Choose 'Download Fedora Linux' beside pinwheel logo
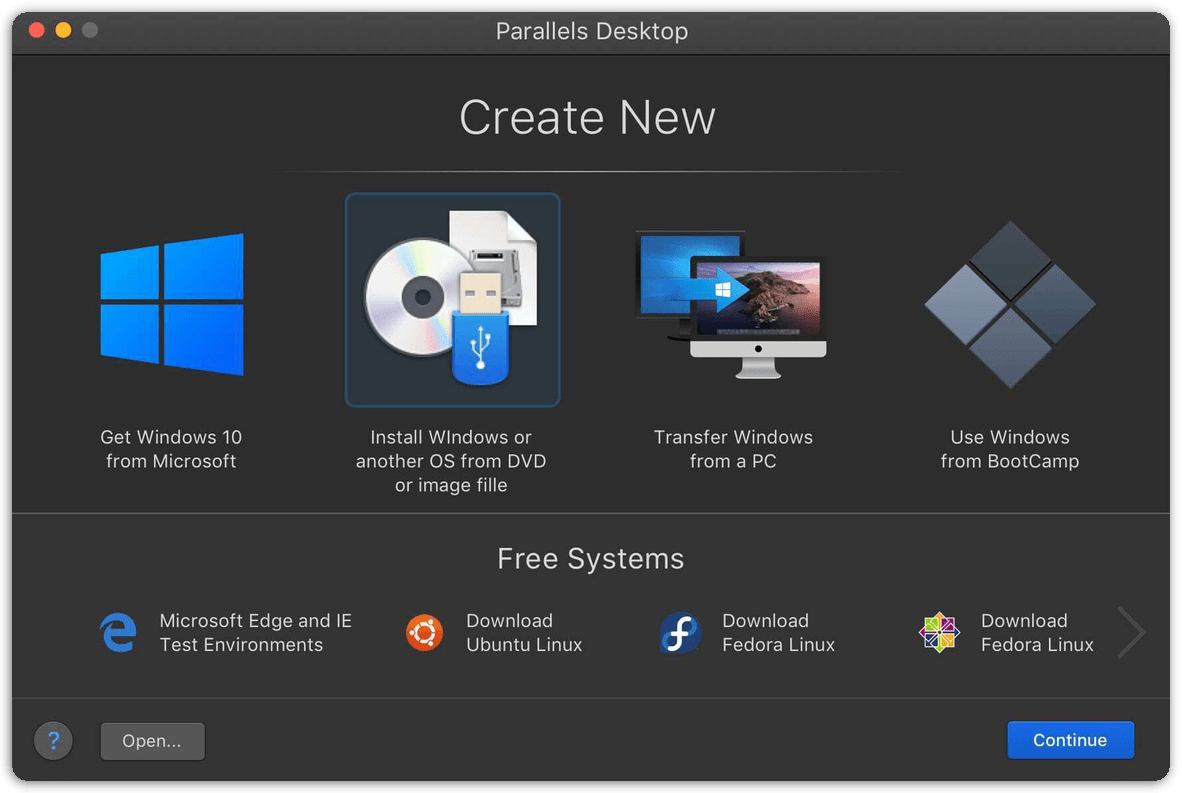Screen dimensions: 1182x793 [x=1037, y=632]
